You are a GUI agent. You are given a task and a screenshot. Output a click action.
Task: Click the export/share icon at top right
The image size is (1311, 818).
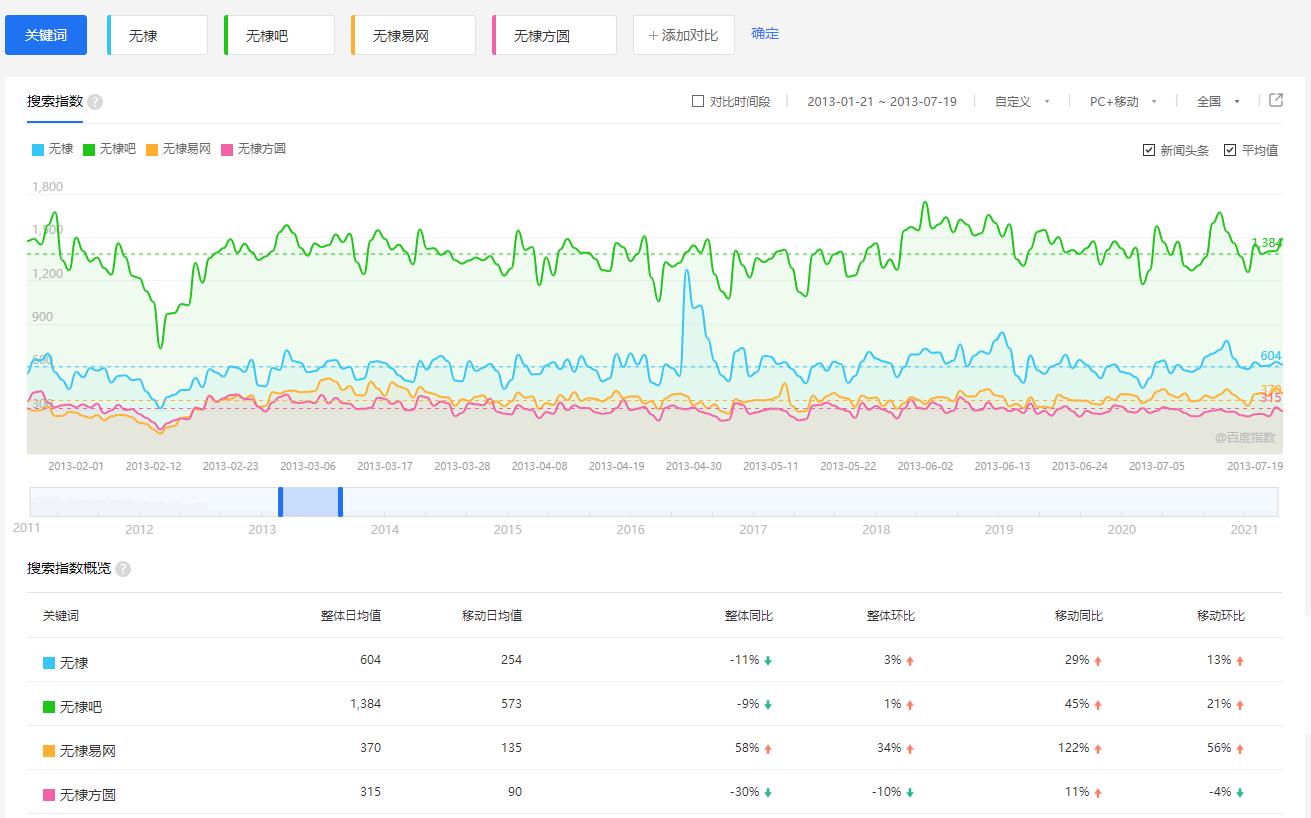click(1276, 100)
